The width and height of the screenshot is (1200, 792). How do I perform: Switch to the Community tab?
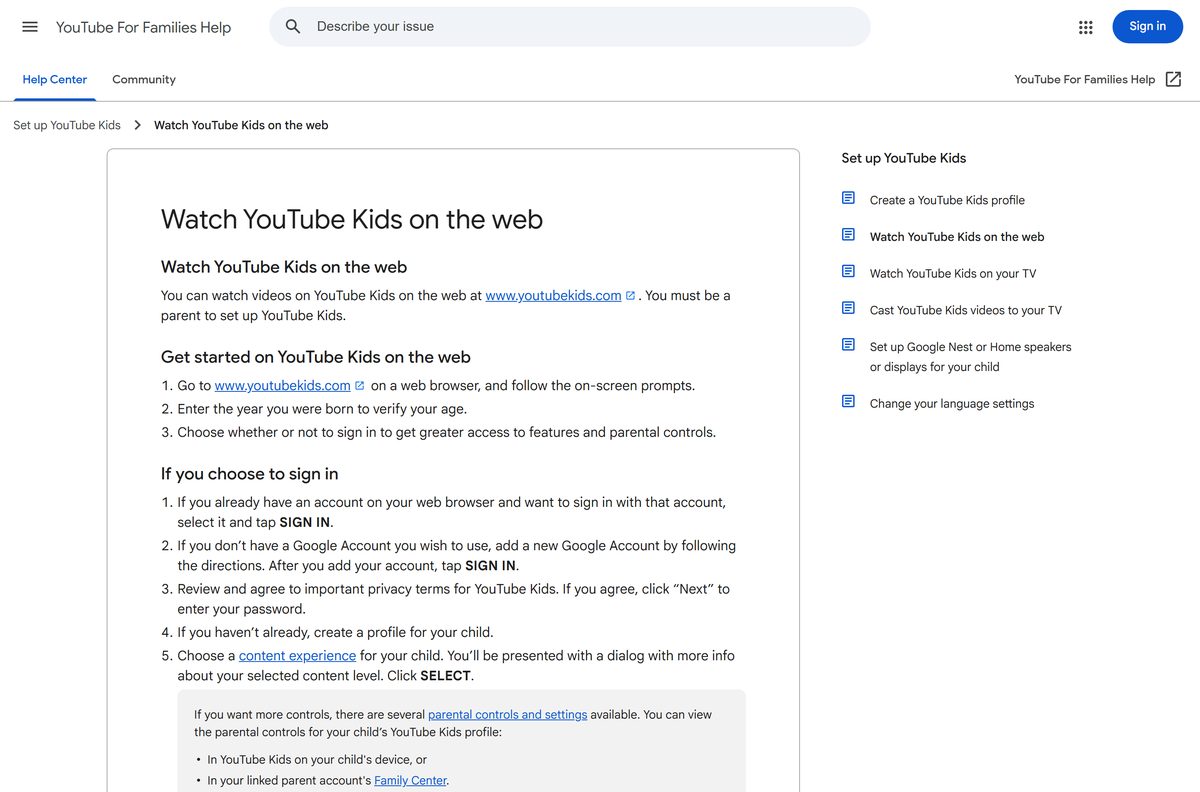click(x=144, y=79)
